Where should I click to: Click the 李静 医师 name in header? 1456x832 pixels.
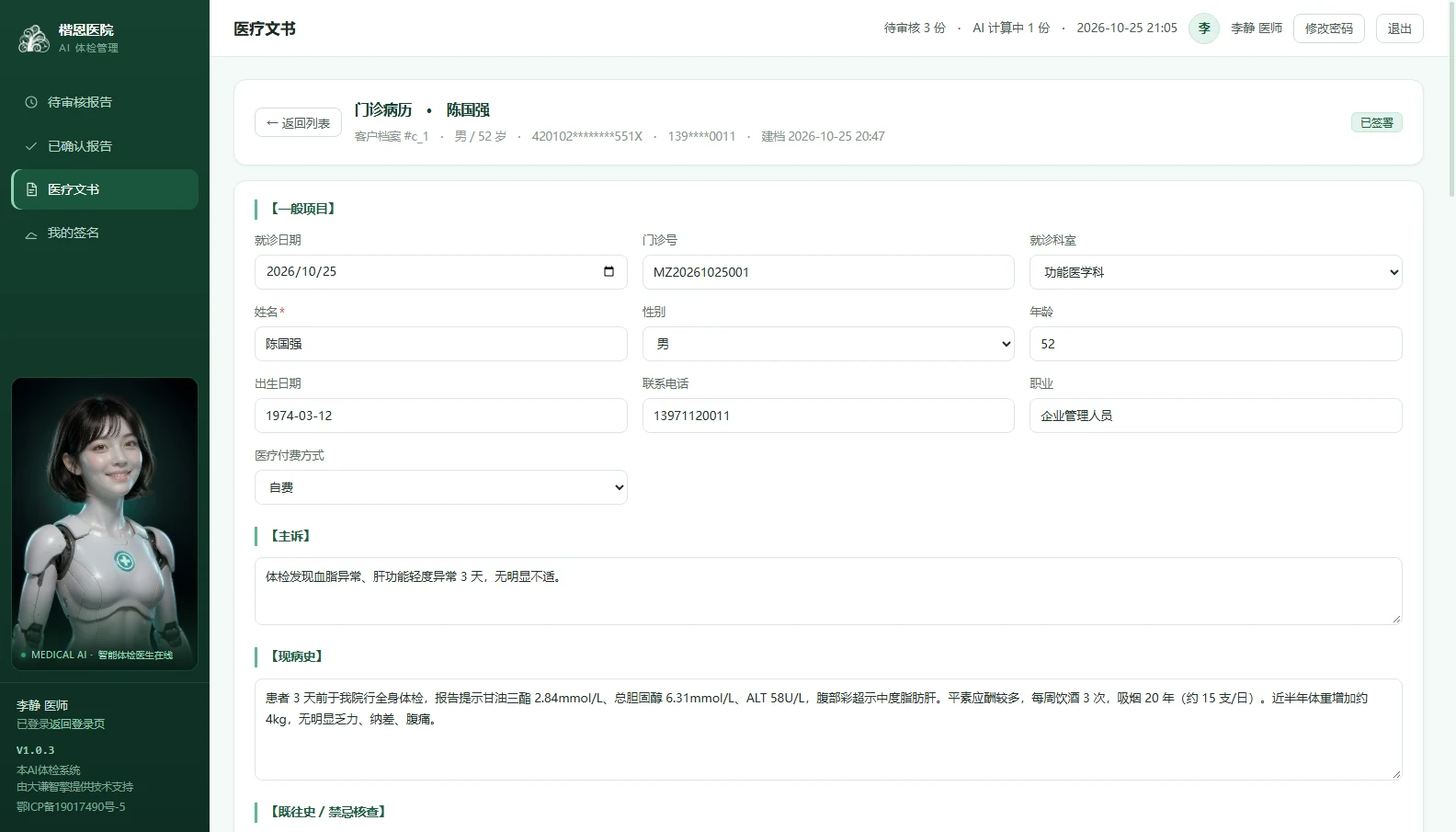tap(1257, 28)
